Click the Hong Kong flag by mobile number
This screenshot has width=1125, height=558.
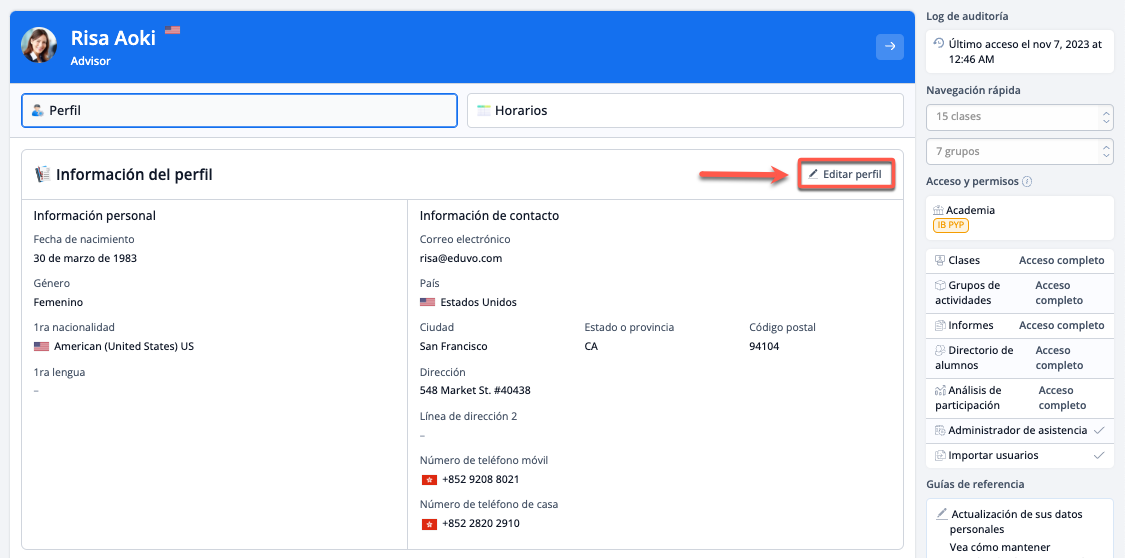point(429,480)
